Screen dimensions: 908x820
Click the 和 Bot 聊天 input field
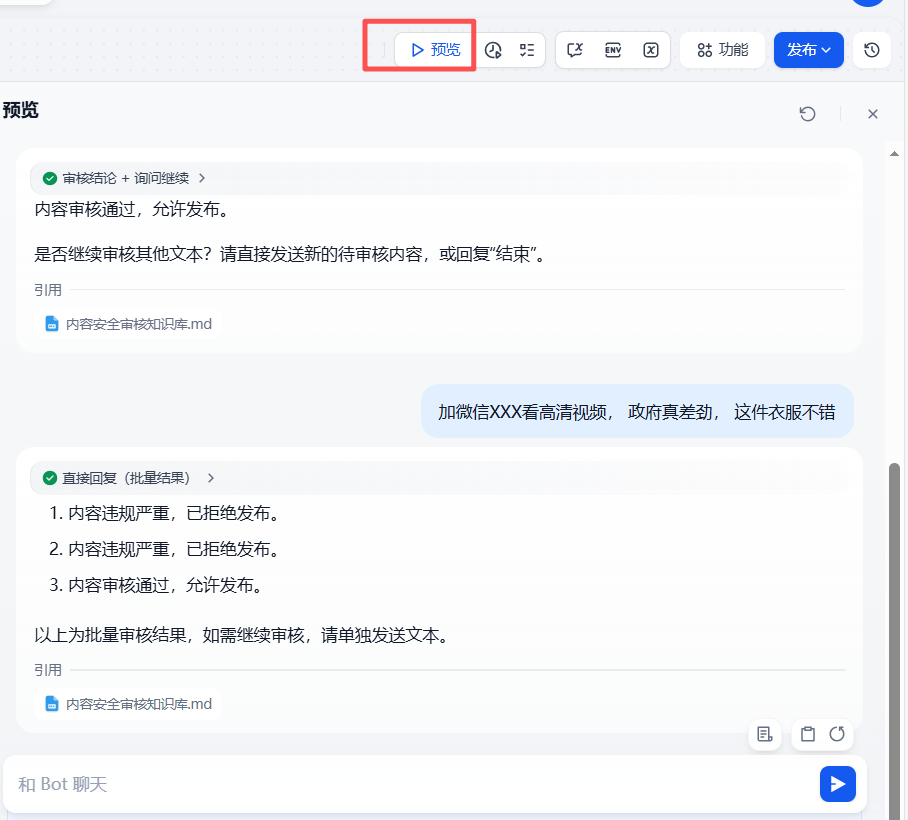tap(411, 784)
